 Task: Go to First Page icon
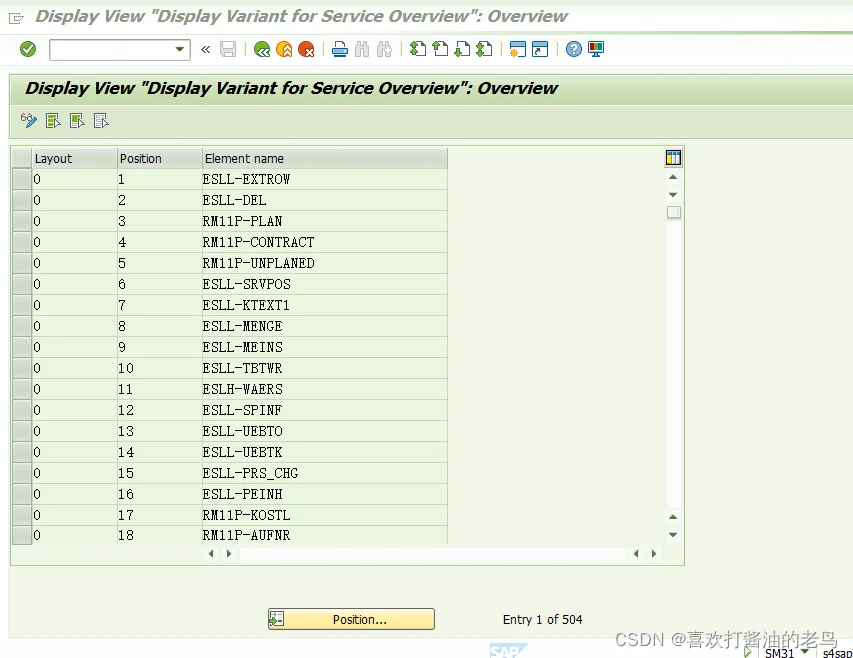(x=418, y=49)
